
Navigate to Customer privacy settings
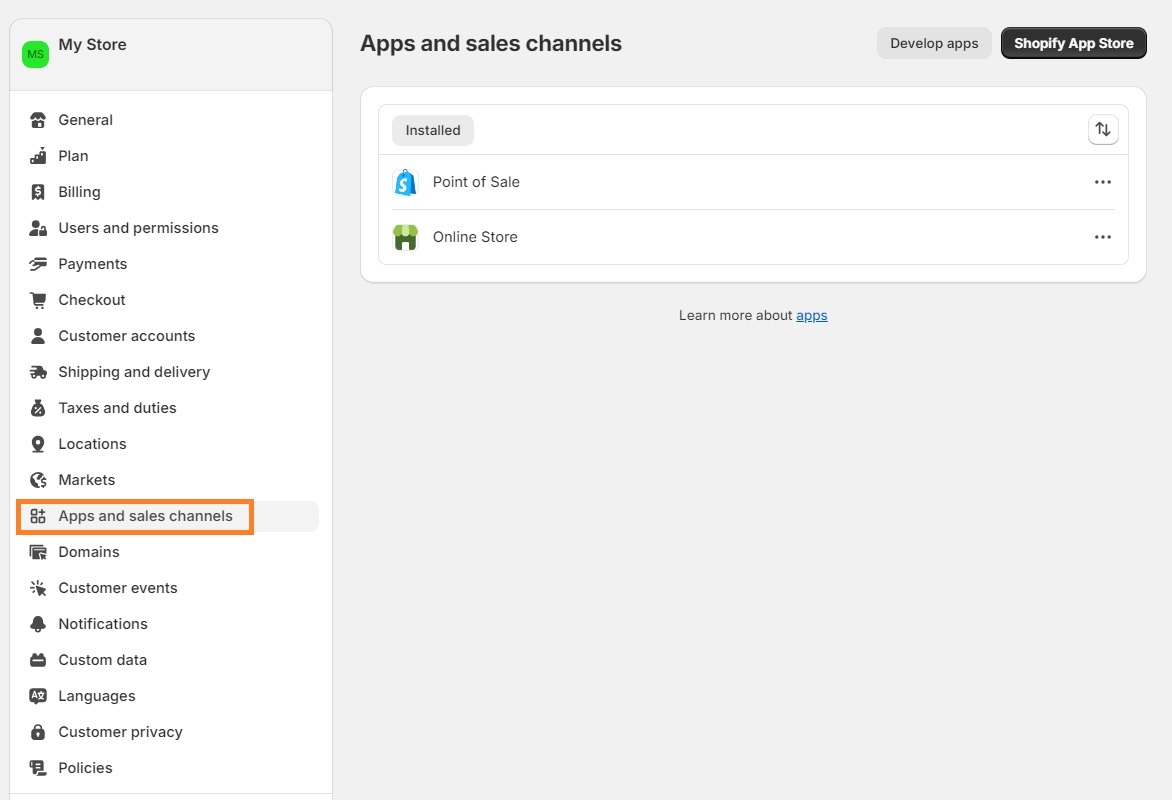coord(120,731)
